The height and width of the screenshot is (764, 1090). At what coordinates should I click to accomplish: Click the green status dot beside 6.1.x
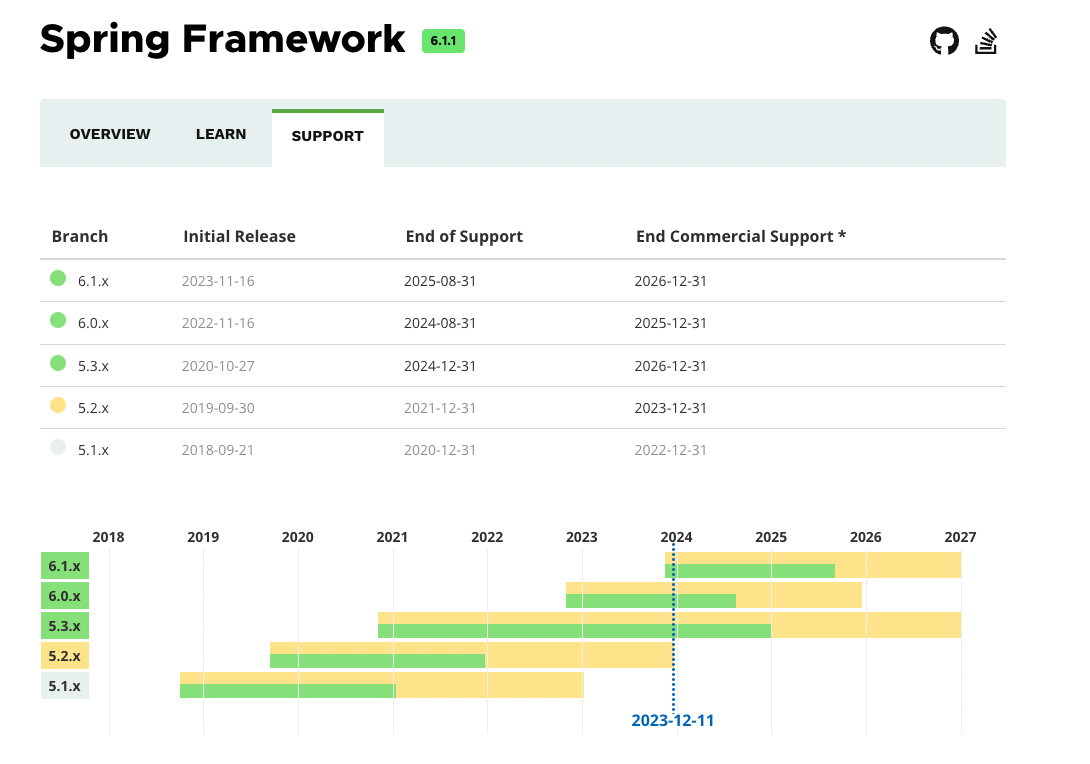(x=57, y=278)
